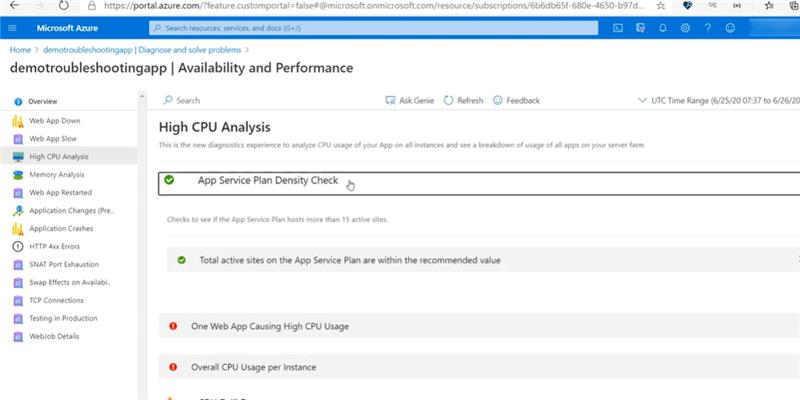This screenshot has width=800, height=400.
Task: Open the Azure portal hamburger menu
Action: pyautogui.click(x=12, y=28)
